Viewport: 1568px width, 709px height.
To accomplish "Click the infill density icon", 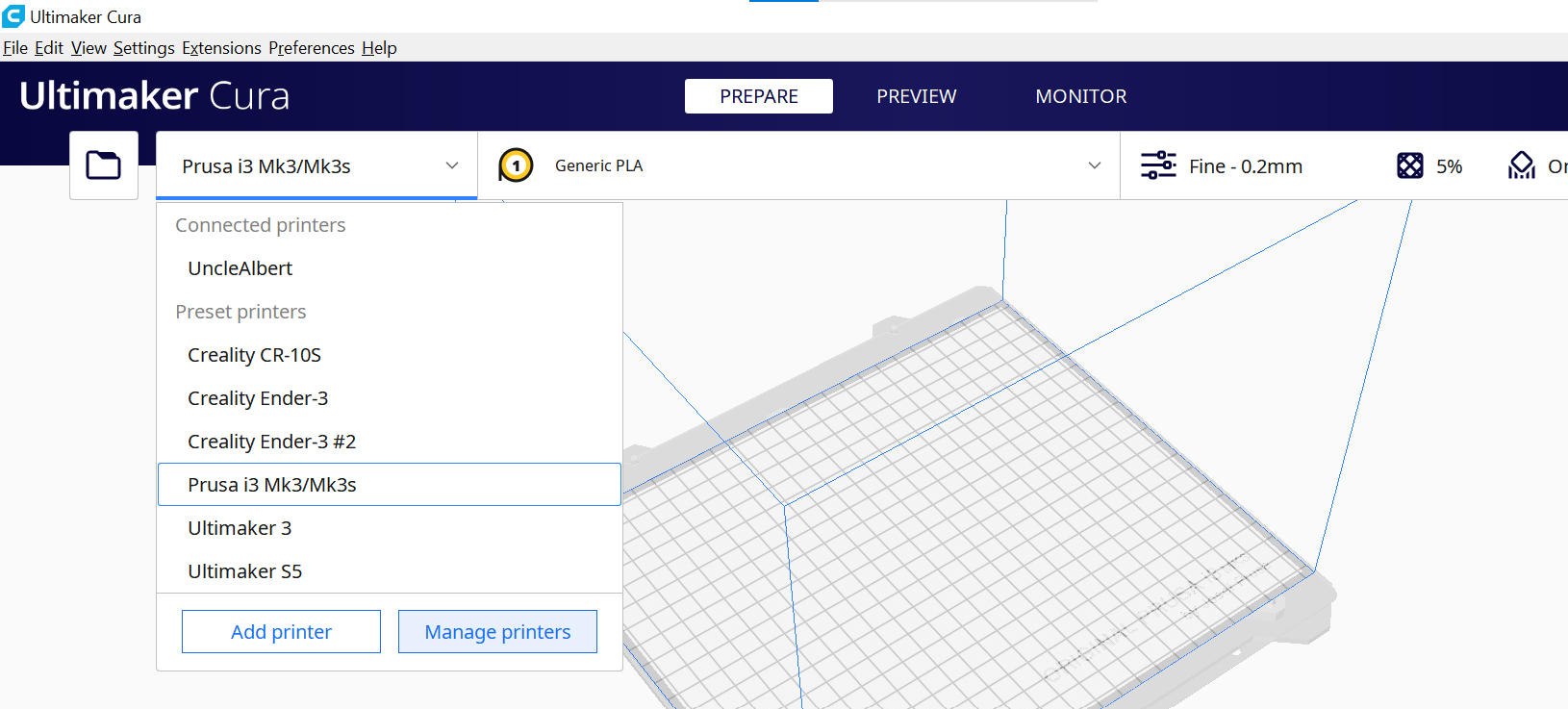I will 1409,165.
